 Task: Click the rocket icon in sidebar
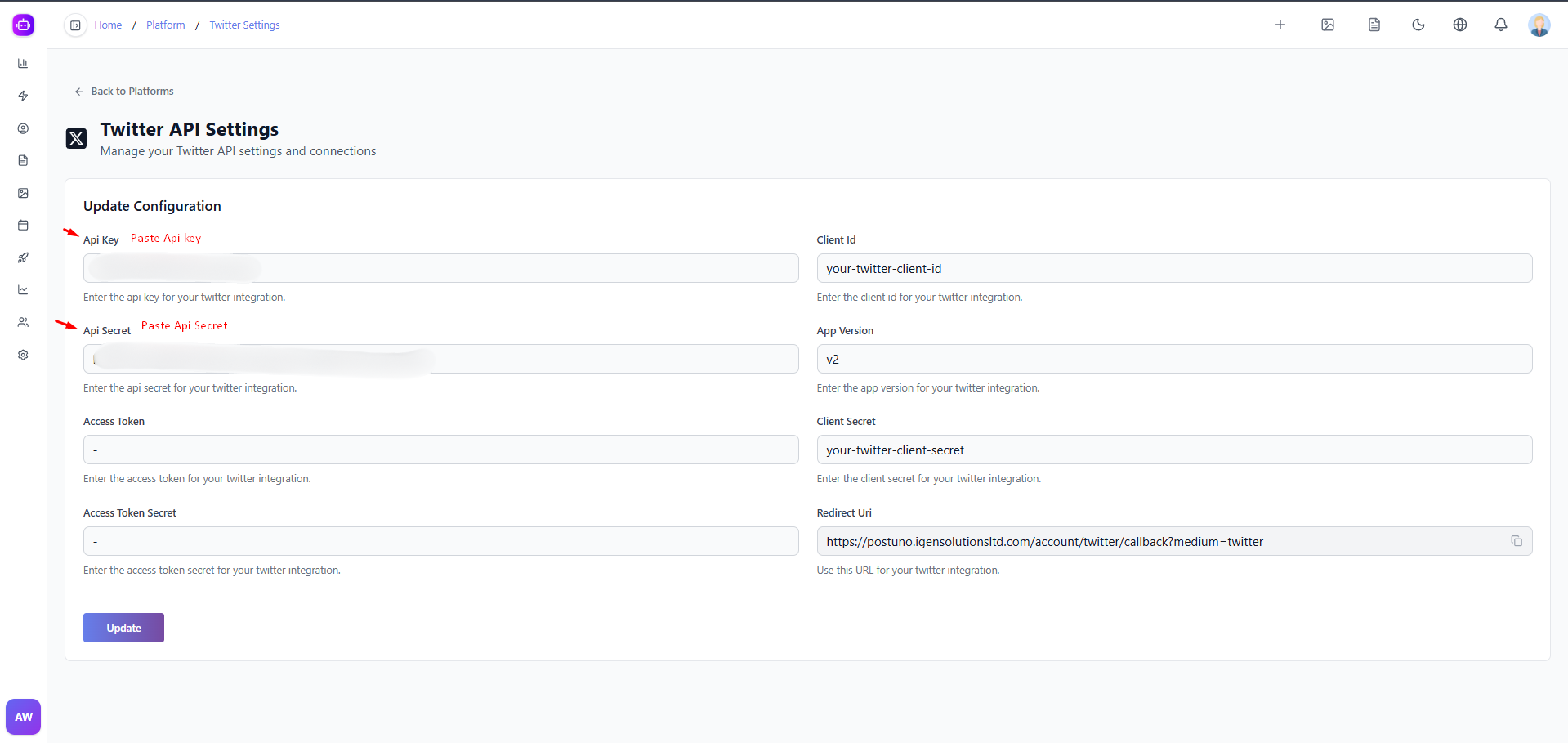(x=23, y=257)
